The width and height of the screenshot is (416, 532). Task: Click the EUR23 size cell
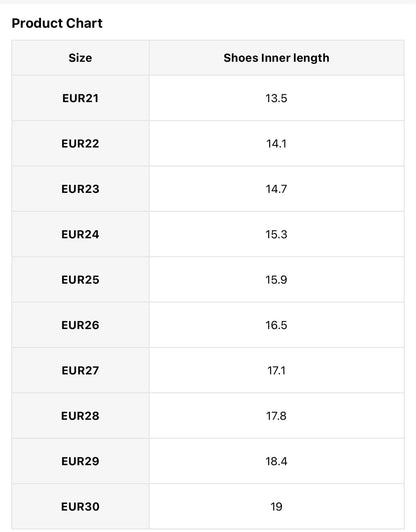click(80, 189)
